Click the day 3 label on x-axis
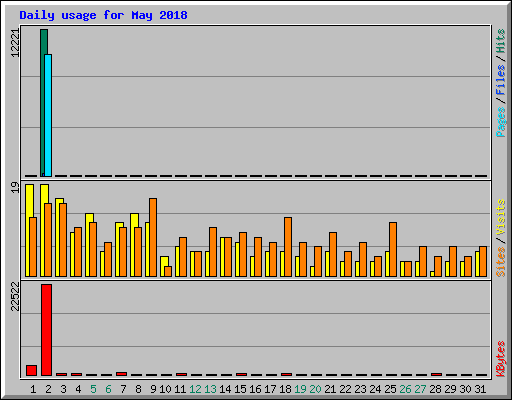 [63, 389]
